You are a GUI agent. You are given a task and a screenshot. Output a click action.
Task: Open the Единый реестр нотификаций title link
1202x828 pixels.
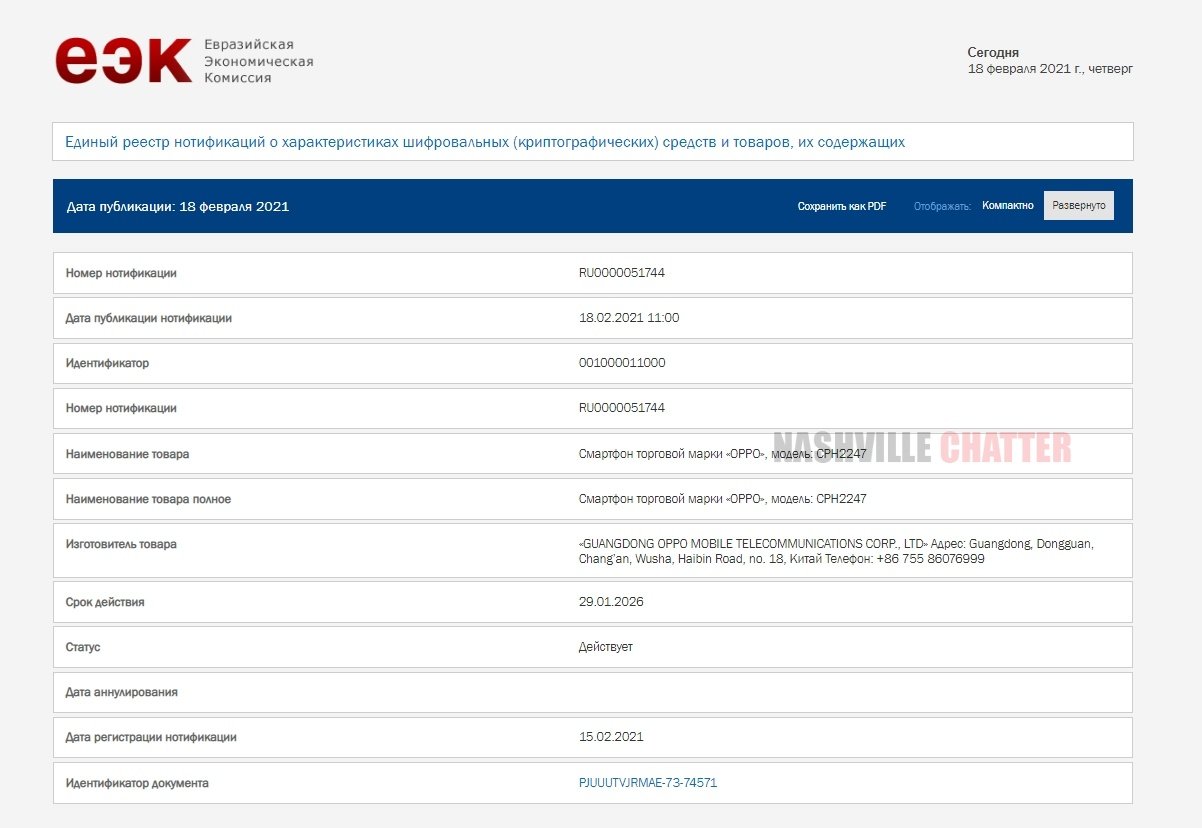tap(485, 142)
